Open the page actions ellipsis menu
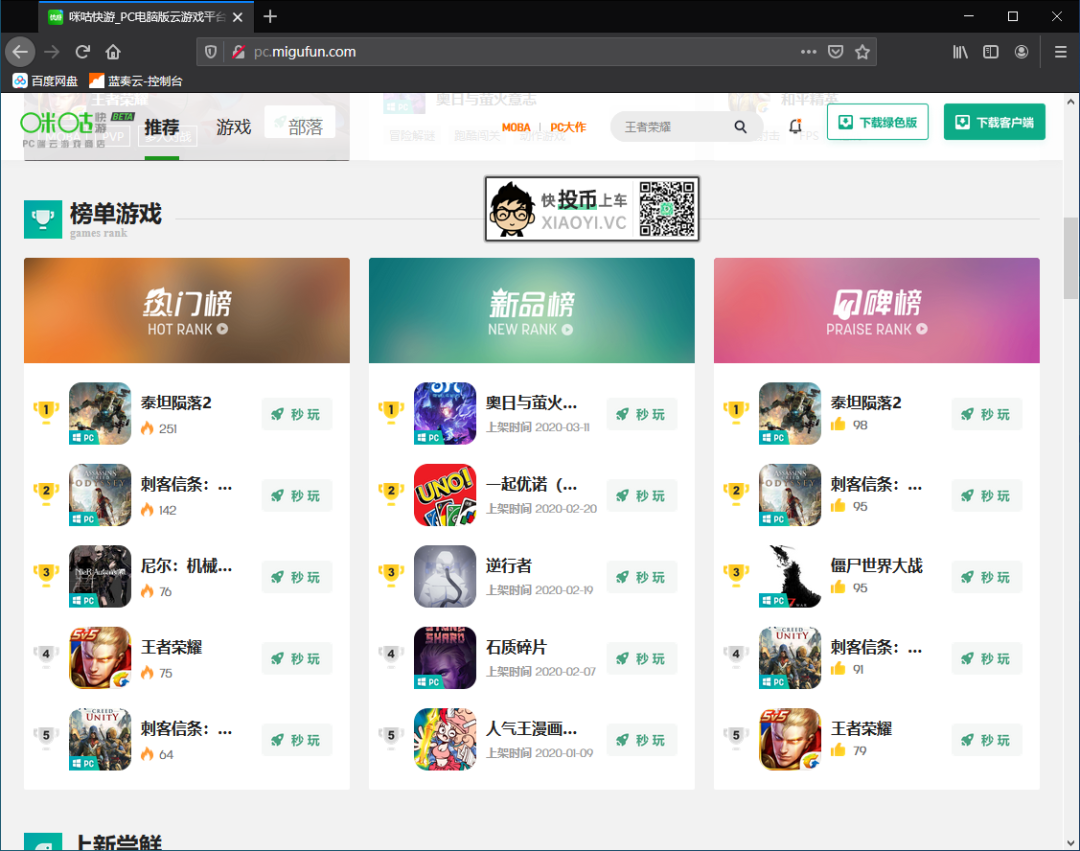Viewport: 1080px width, 851px height. (x=809, y=51)
